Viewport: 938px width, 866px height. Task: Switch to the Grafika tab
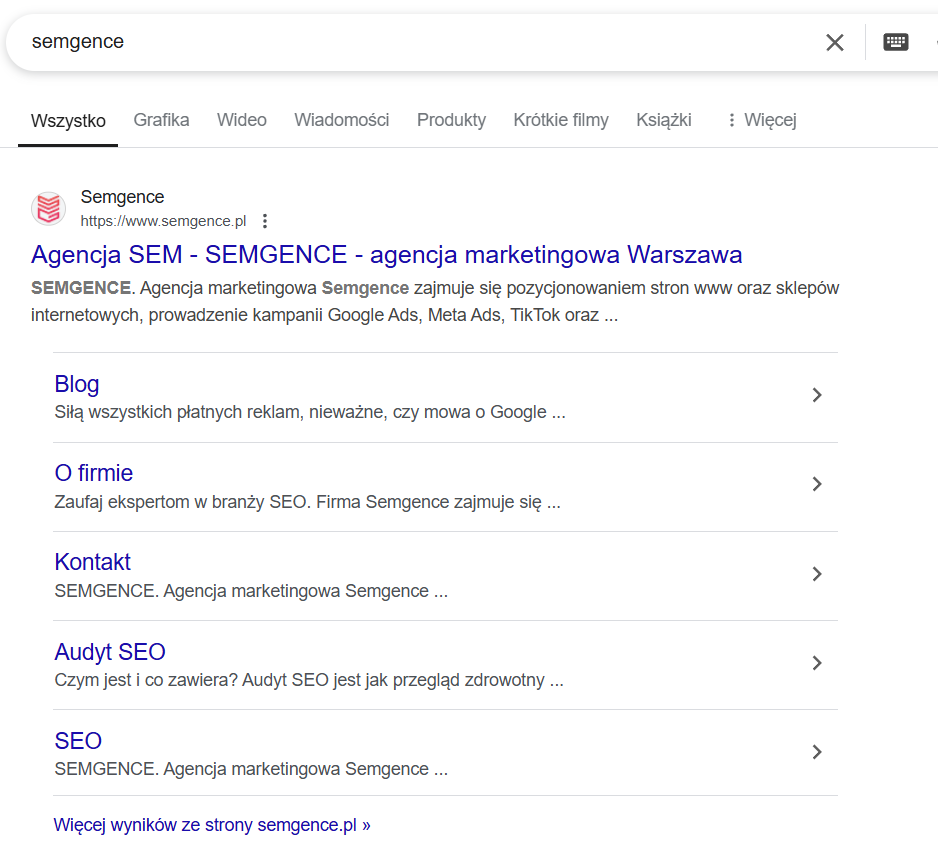coord(161,120)
